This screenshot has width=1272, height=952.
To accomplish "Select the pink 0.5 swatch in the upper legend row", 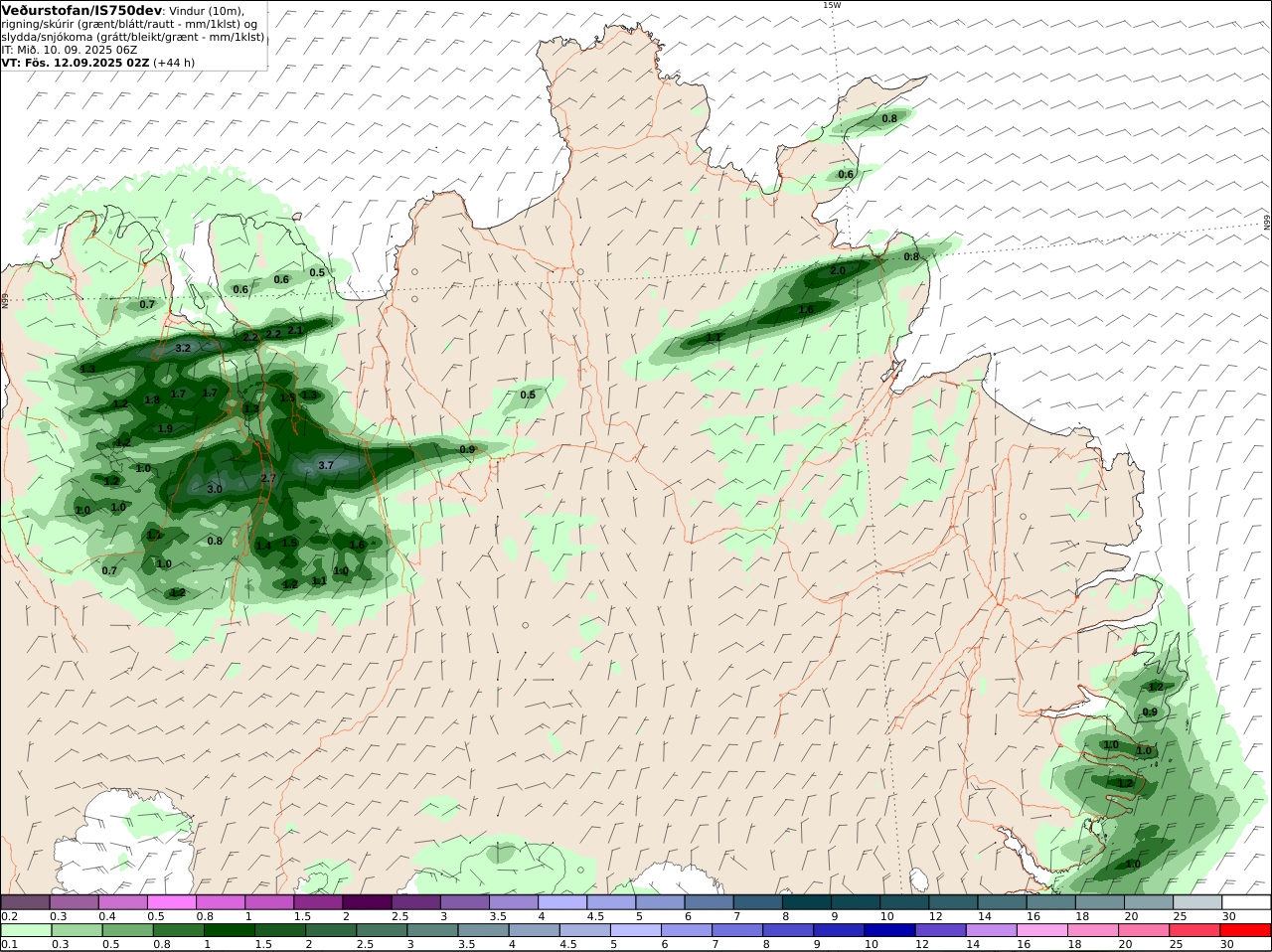I will pyautogui.click(x=172, y=901).
